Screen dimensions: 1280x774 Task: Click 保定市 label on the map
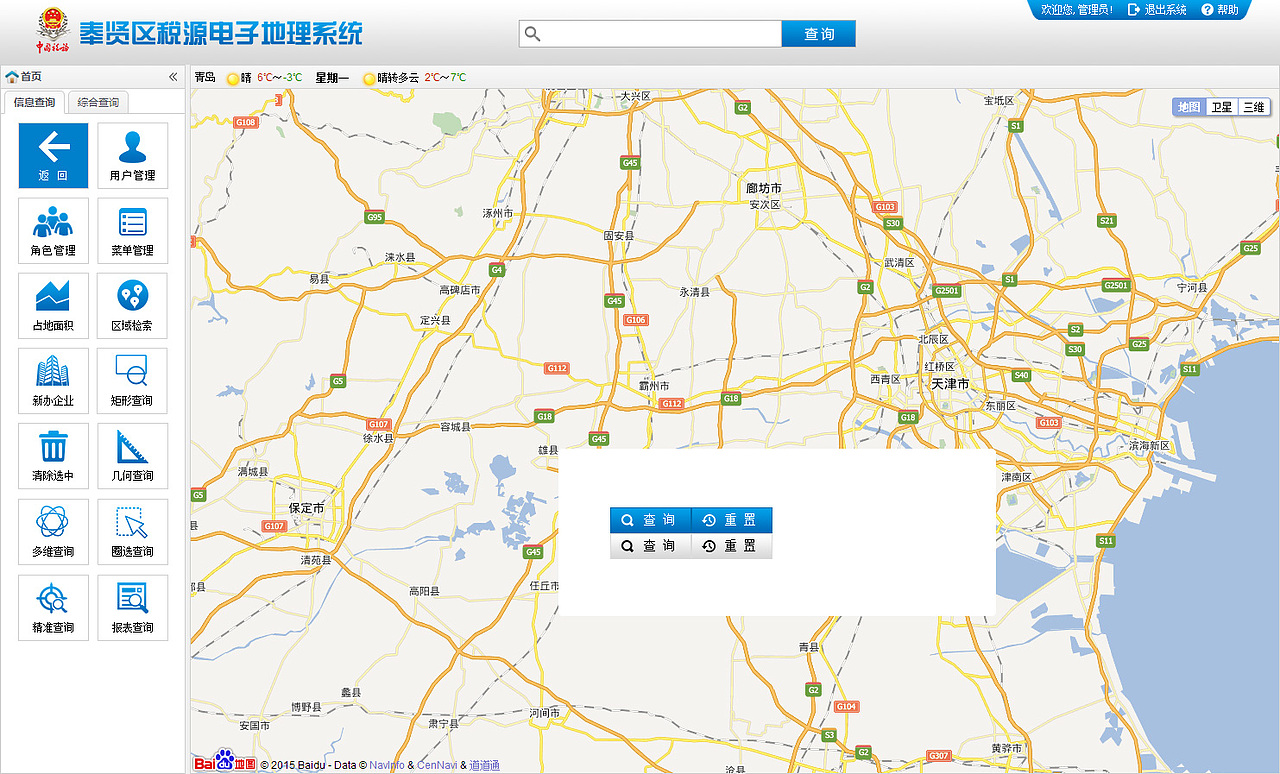(x=306, y=508)
